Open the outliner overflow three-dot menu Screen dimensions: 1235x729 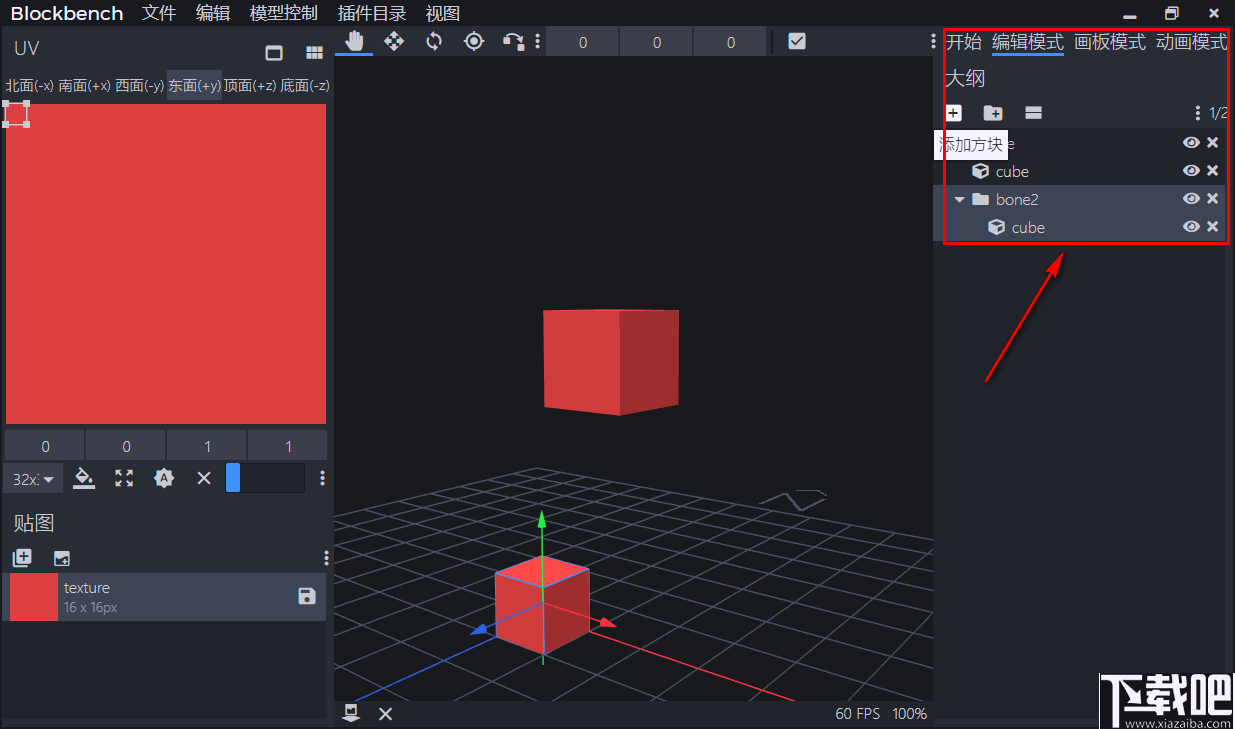(x=1197, y=112)
